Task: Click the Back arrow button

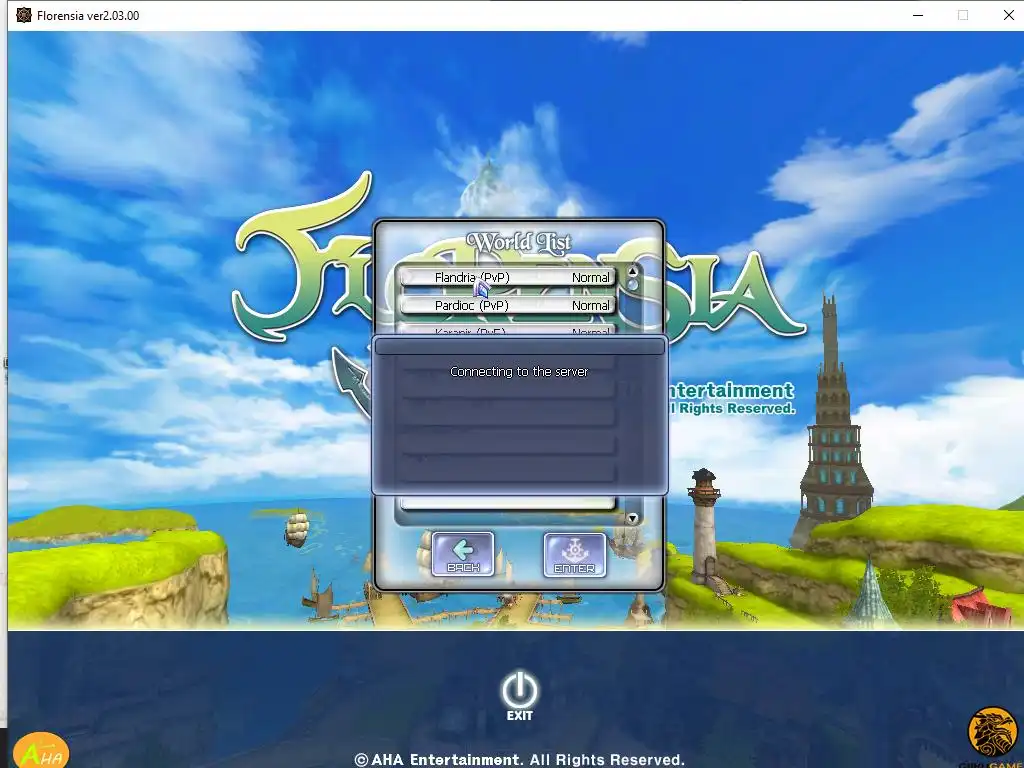Action: coord(463,554)
